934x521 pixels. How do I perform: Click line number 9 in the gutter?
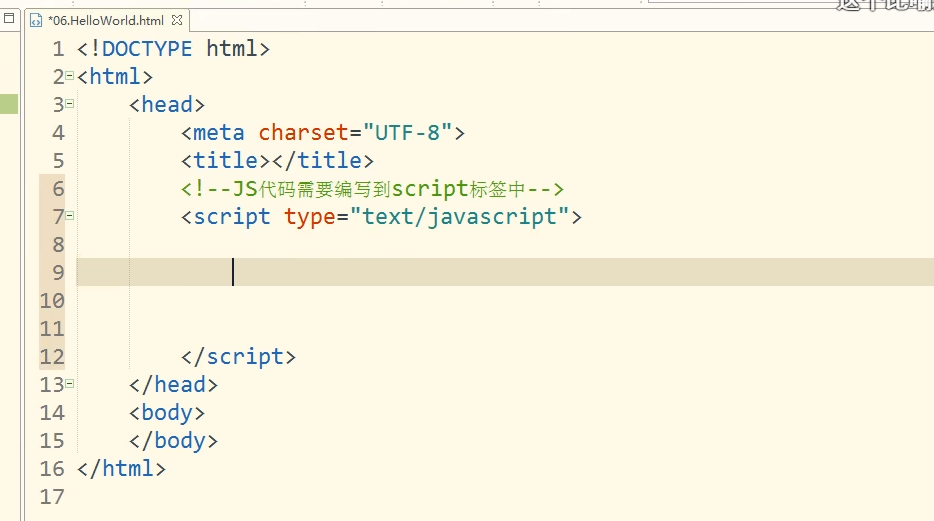[x=57, y=272]
